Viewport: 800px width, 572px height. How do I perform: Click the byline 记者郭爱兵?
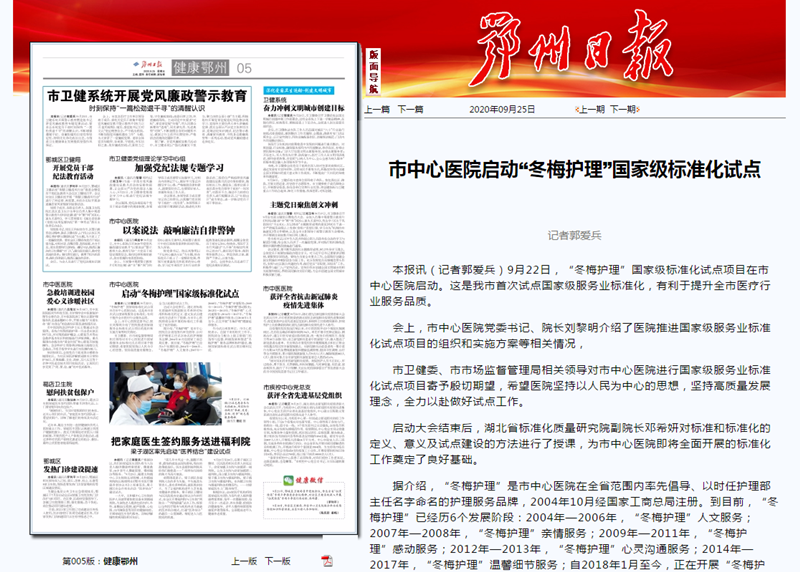(x=574, y=235)
